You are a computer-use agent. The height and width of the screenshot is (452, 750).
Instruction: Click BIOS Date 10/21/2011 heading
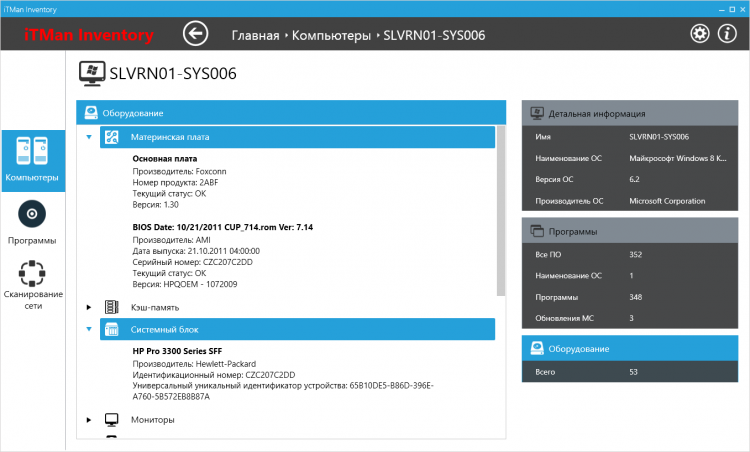coord(222,227)
